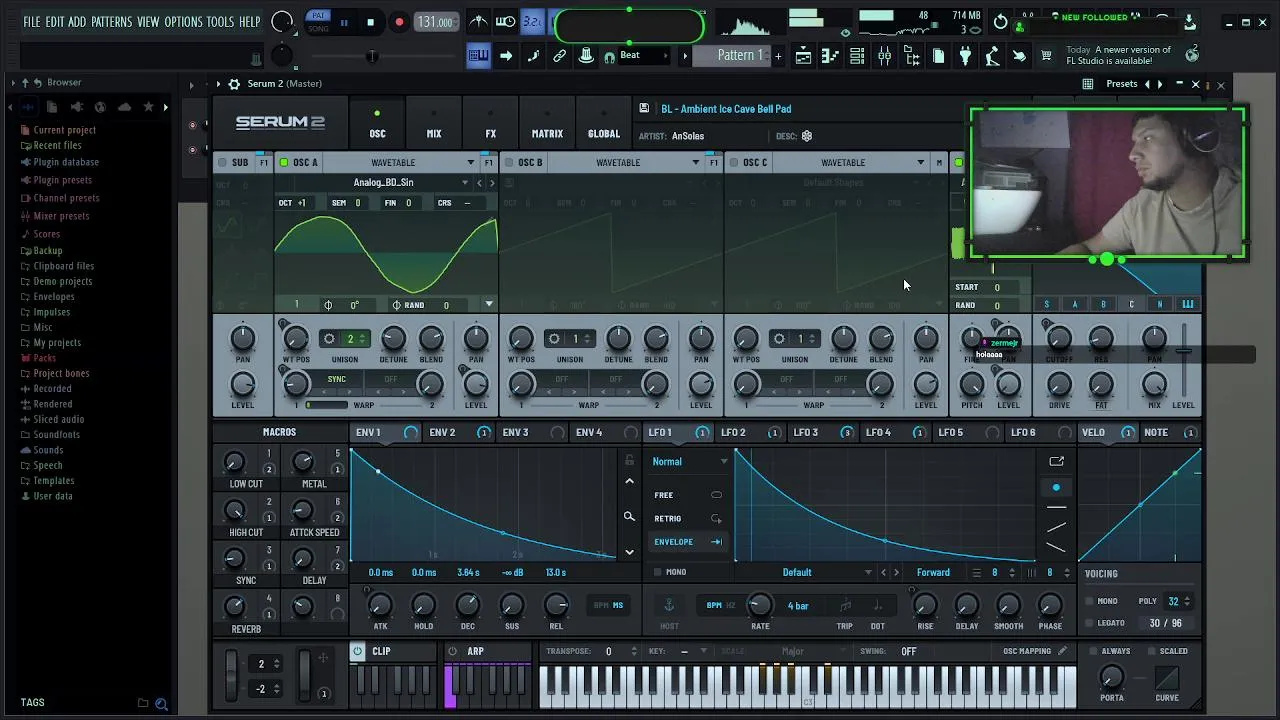The width and height of the screenshot is (1280, 720).
Task: Click the LFO host anchor icon
Action: click(x=669, y=605)
